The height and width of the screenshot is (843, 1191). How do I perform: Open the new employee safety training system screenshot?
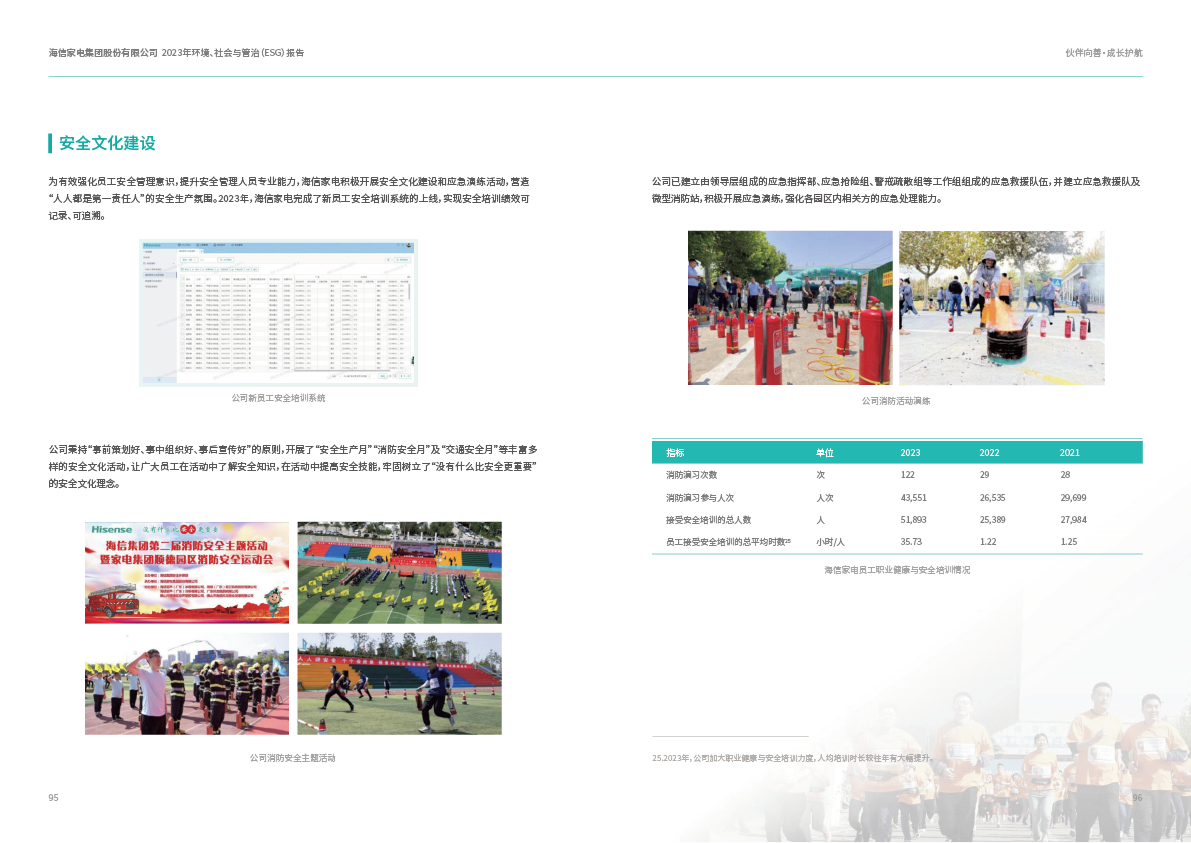277,312
